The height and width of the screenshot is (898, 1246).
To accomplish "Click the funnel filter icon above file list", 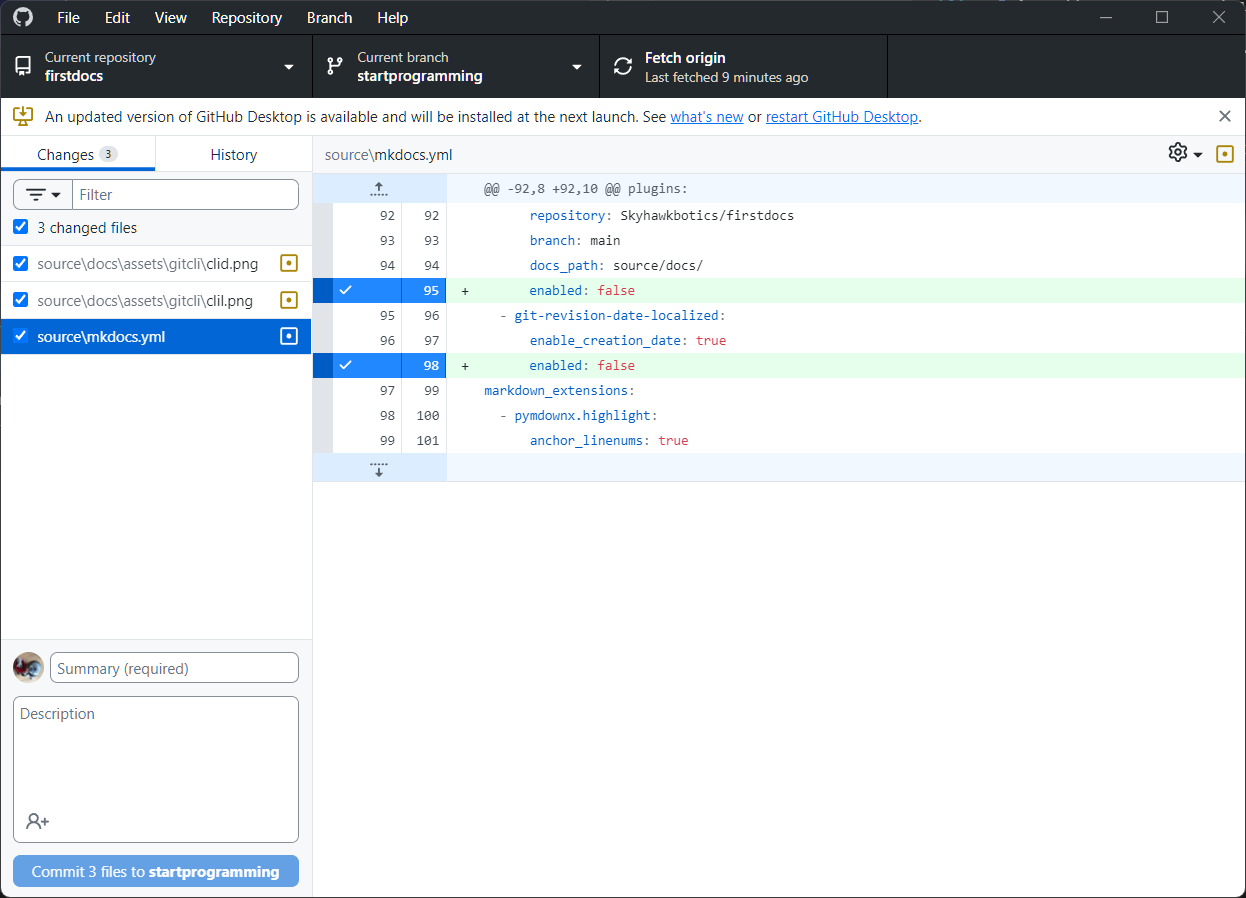I will (x=36, y=194).
